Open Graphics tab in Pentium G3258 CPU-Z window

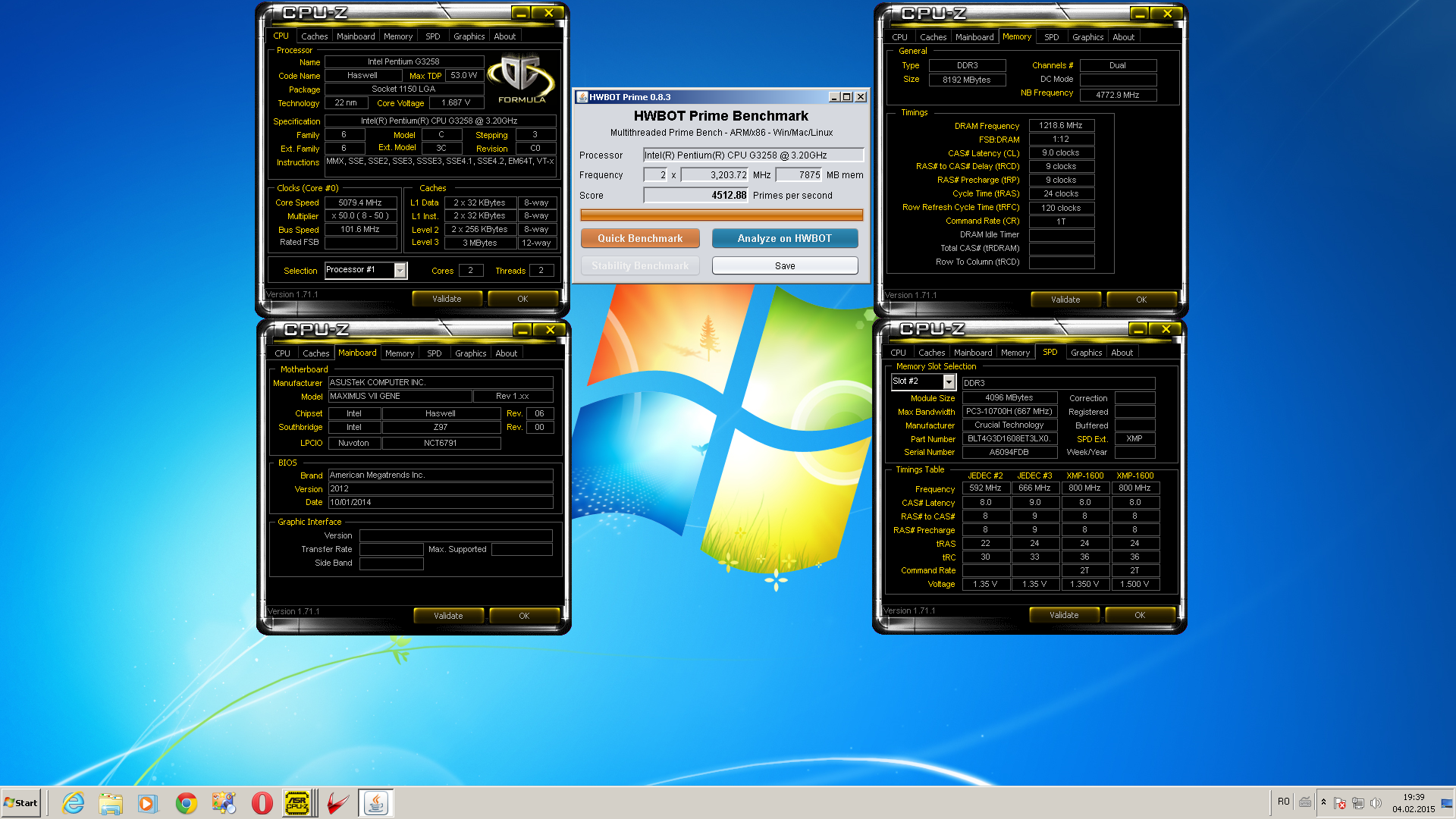(469, 36)
